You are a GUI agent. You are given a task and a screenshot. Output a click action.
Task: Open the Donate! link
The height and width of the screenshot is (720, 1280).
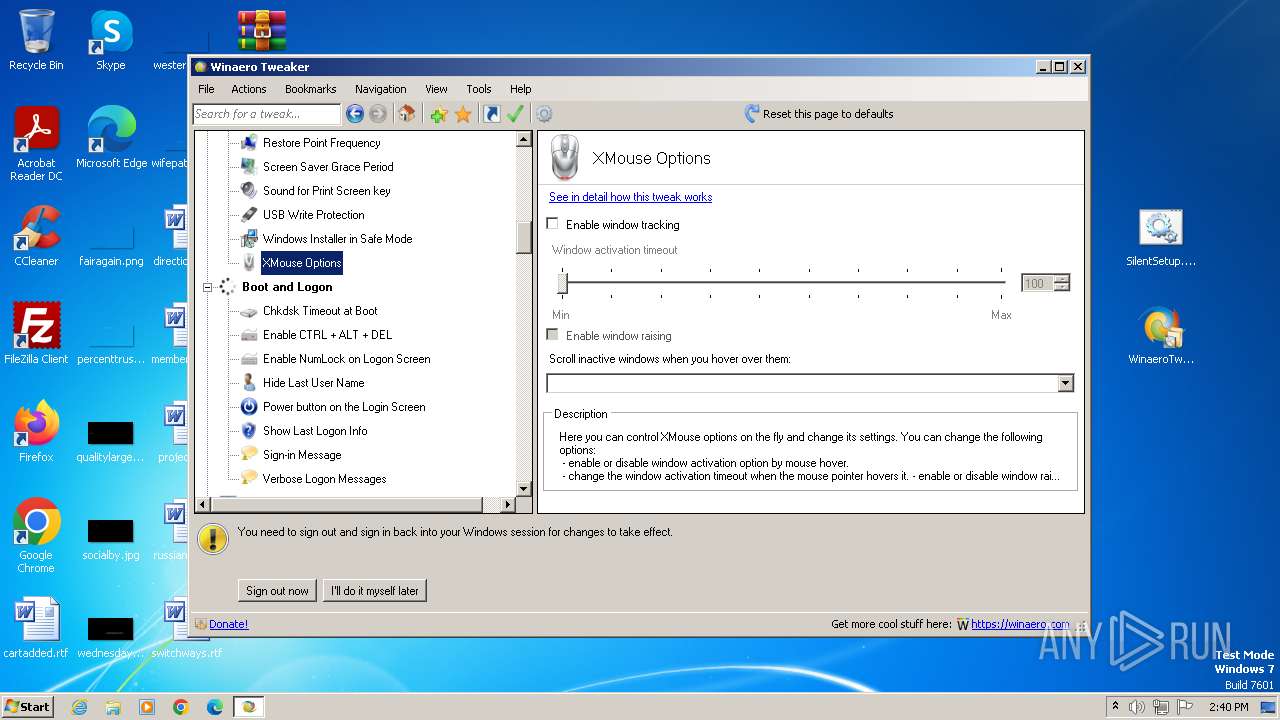(x=228, y=624)
